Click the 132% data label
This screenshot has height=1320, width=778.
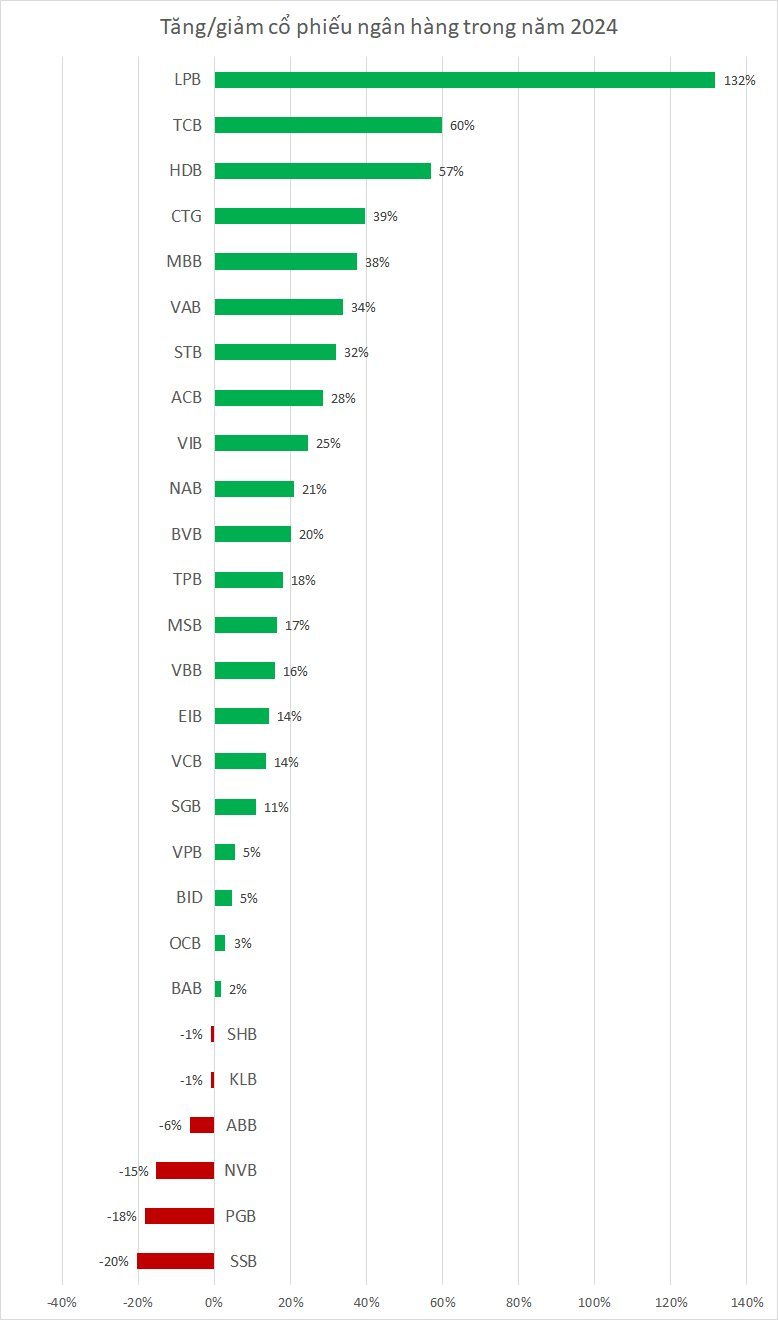(740, 80)
